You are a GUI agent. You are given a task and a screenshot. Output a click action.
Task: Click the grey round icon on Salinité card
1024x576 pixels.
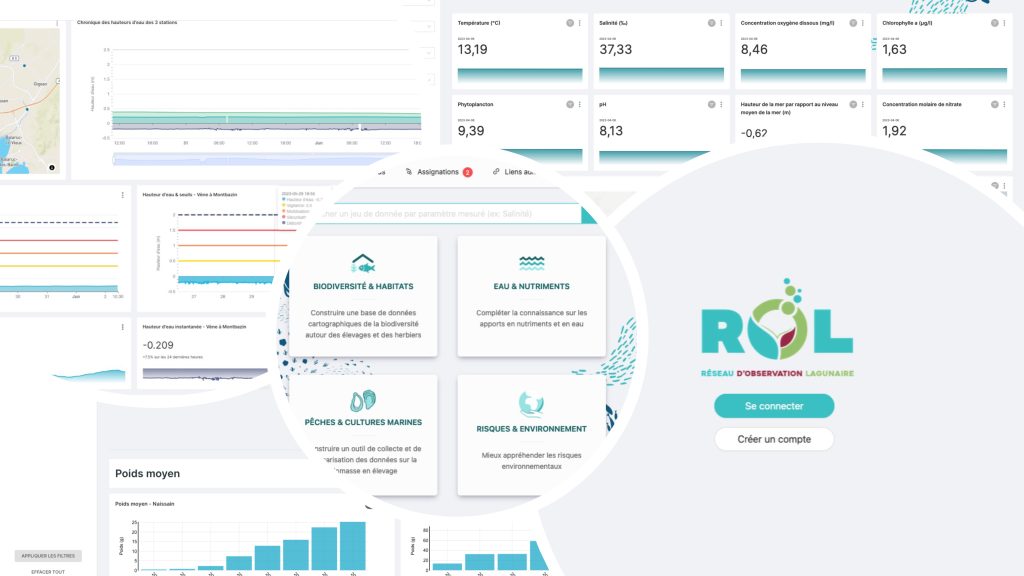712,23
